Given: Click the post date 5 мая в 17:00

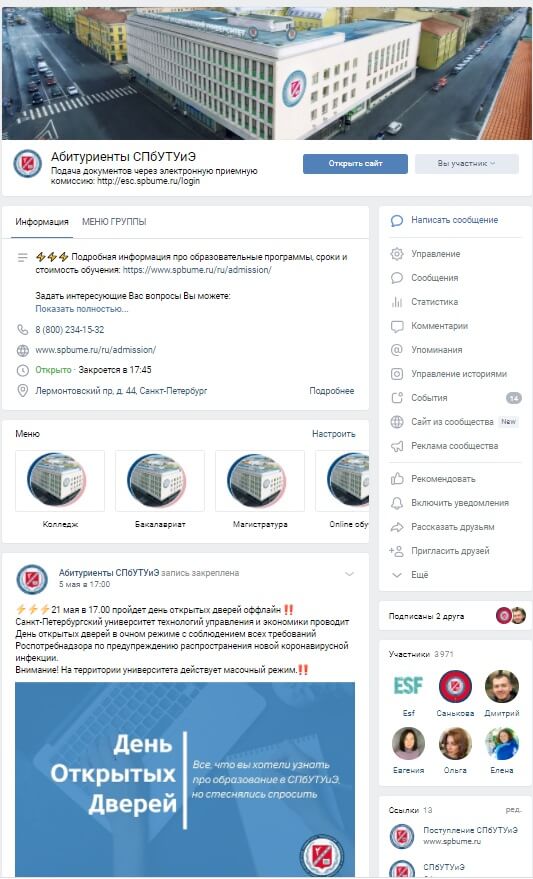Looking at the screenshot, I should (85, 584).
